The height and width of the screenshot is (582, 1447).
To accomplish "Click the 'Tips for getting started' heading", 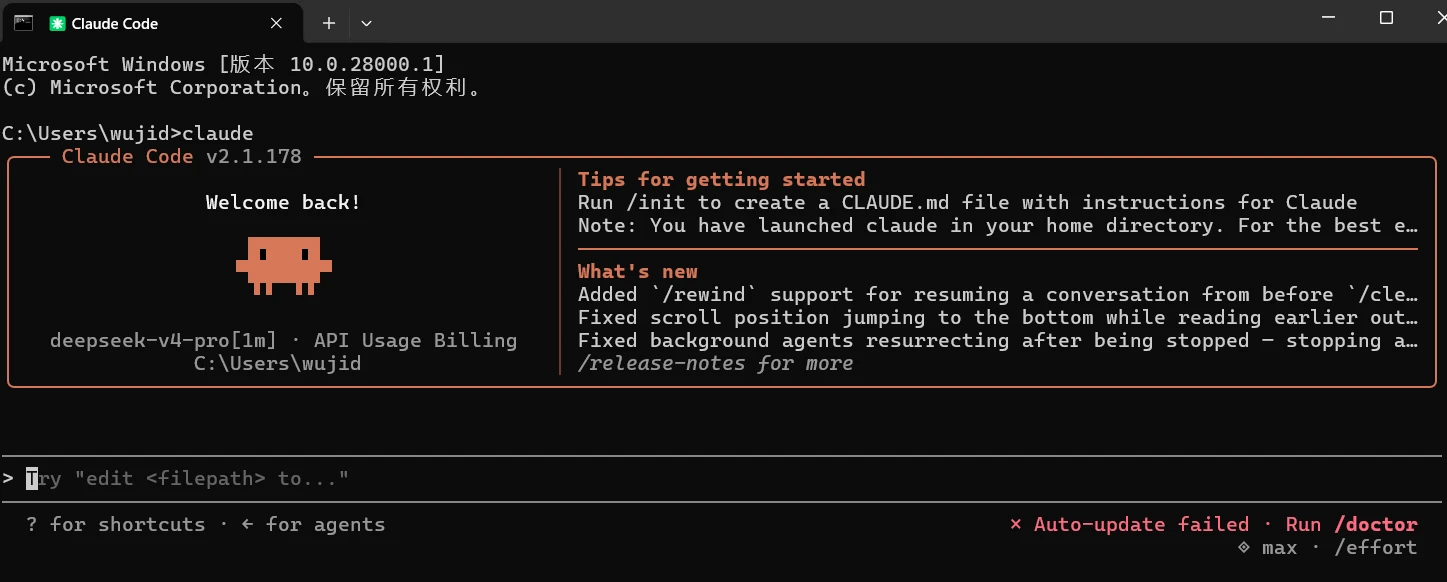I will pos(721,179).
